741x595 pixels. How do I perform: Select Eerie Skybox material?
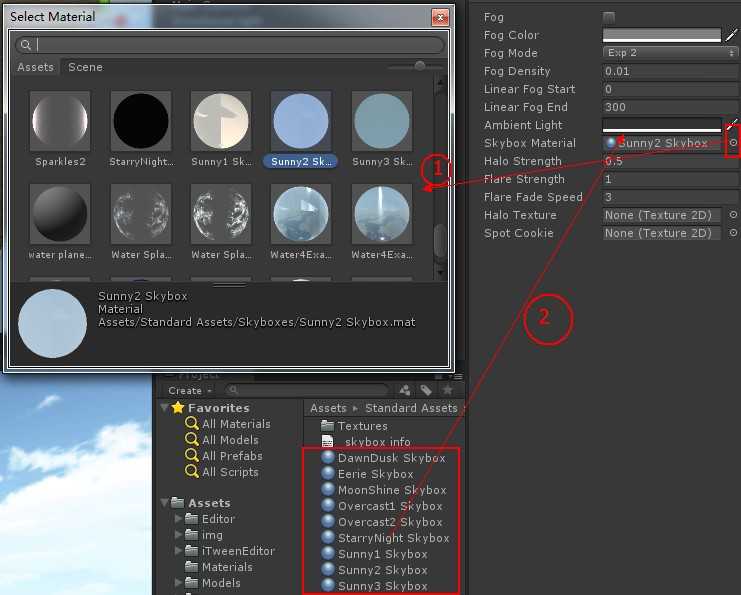tap(367, 474)
